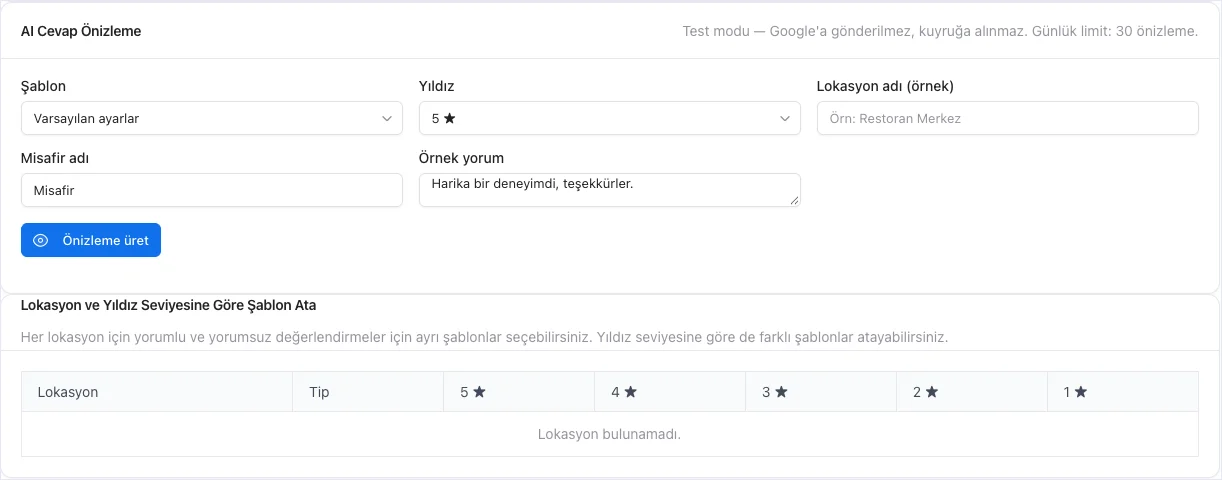Image resolution: width=1222 pixels, height=480 pixels.
Task: Click the resize handle of the Örnek yorum textarea
Action: (795, 201)
